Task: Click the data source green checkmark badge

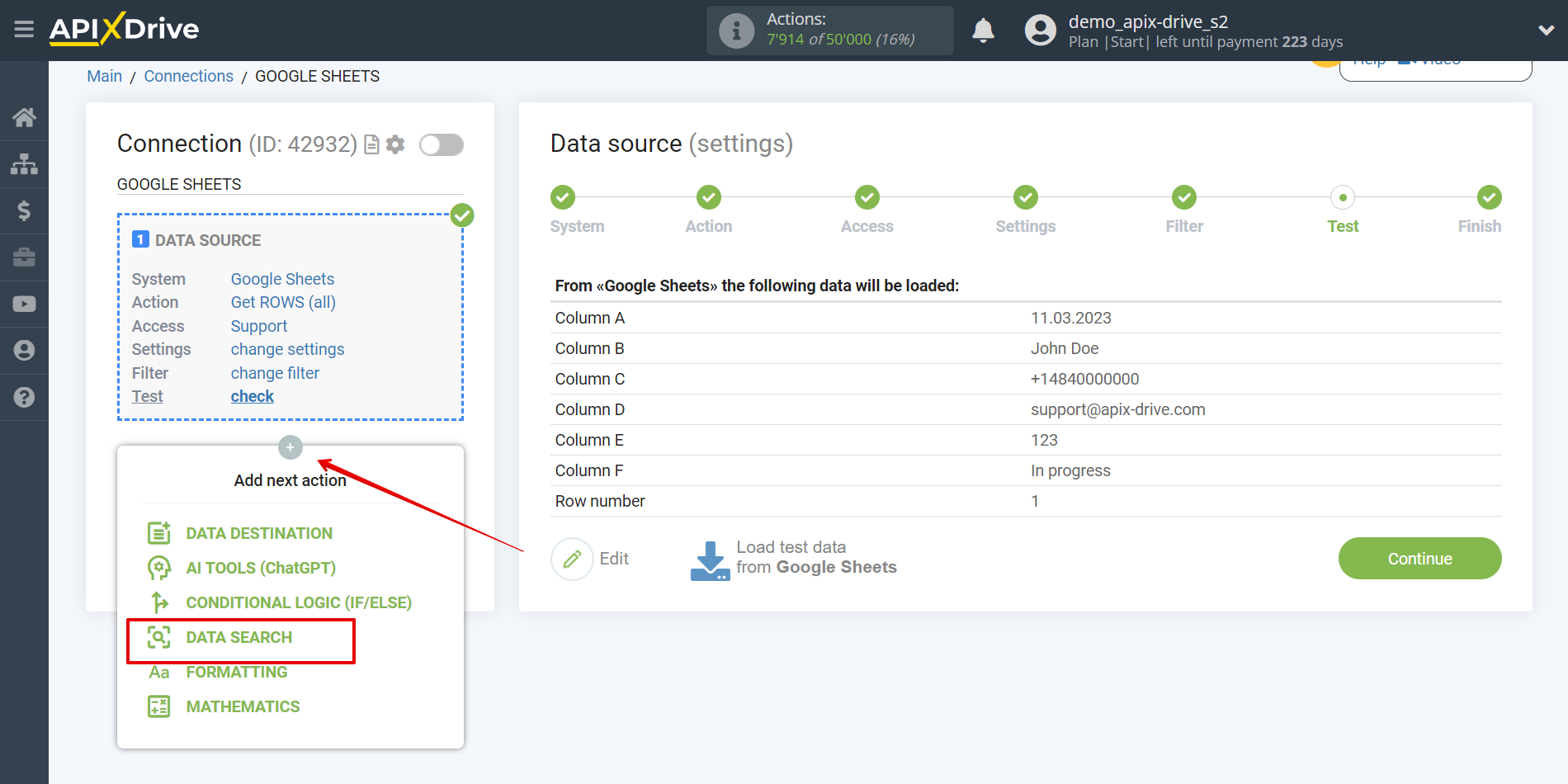Action: [x=462, y=215]
